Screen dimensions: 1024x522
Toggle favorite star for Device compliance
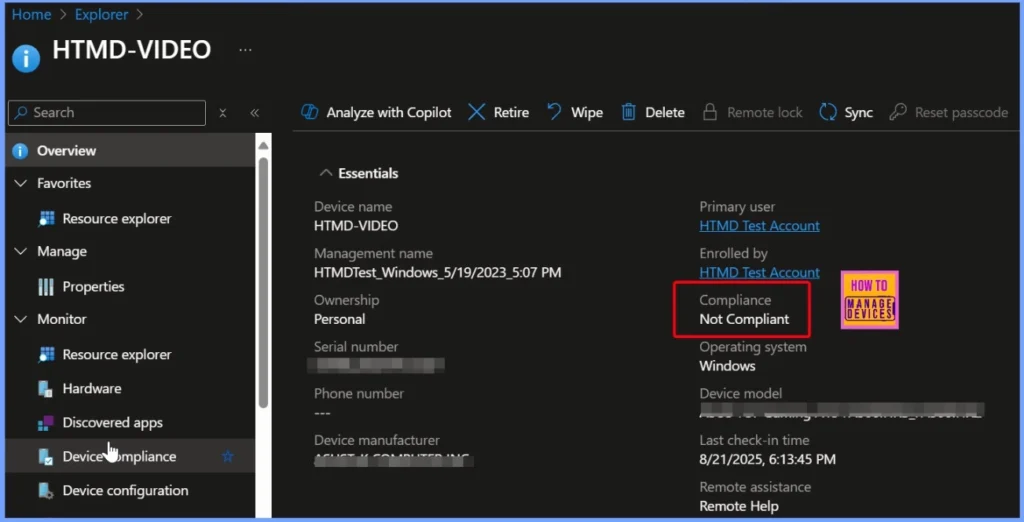coord(227,457)
